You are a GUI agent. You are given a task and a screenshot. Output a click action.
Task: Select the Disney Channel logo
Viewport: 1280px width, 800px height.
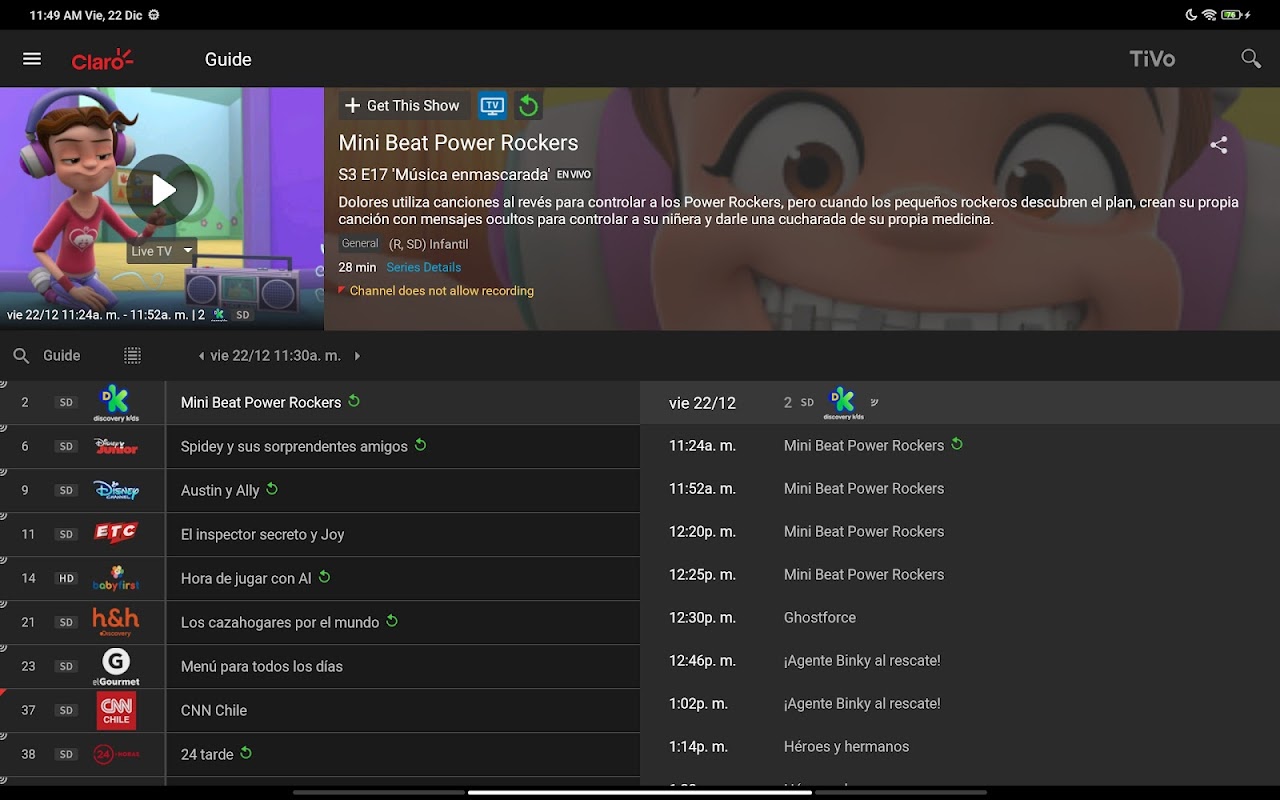pos(116,490)
